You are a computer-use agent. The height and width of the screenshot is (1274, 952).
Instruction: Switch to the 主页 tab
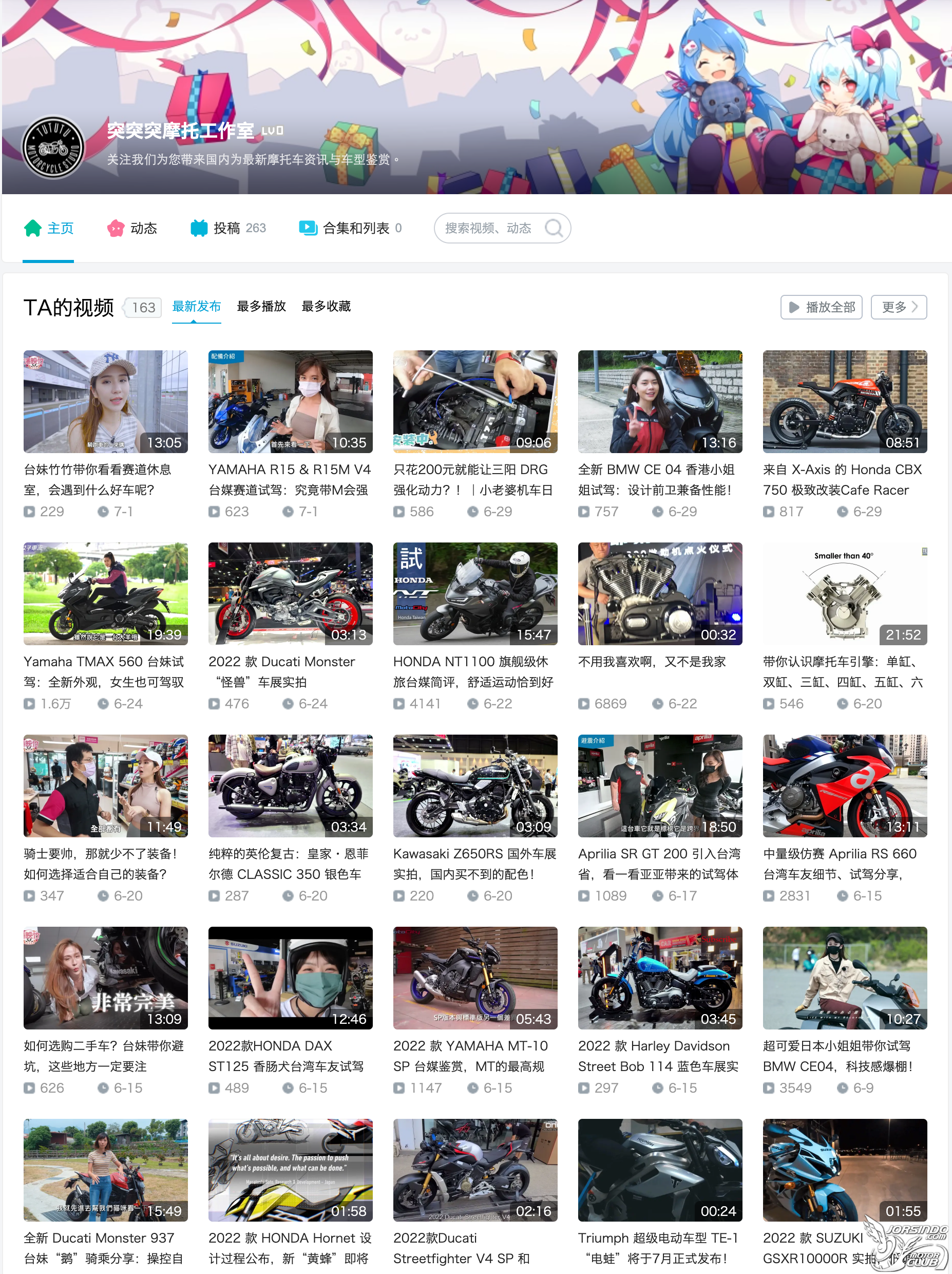(48, 229)
